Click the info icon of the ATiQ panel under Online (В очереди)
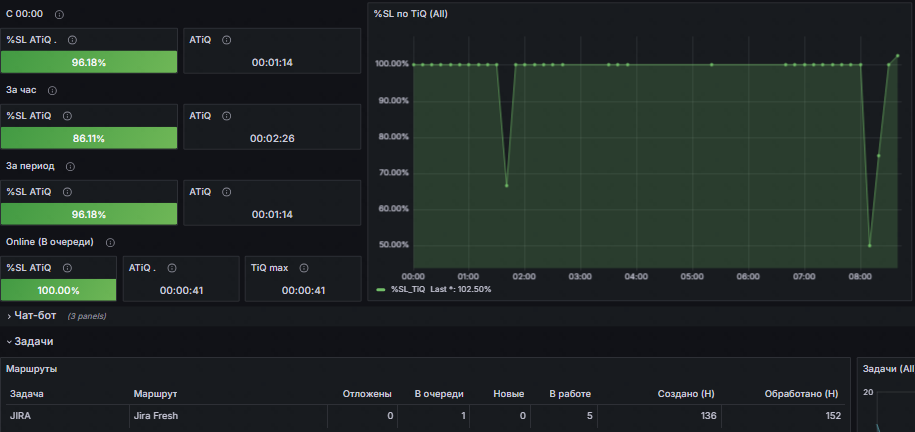This screenshot has height=432, width=915. (172, 268)
